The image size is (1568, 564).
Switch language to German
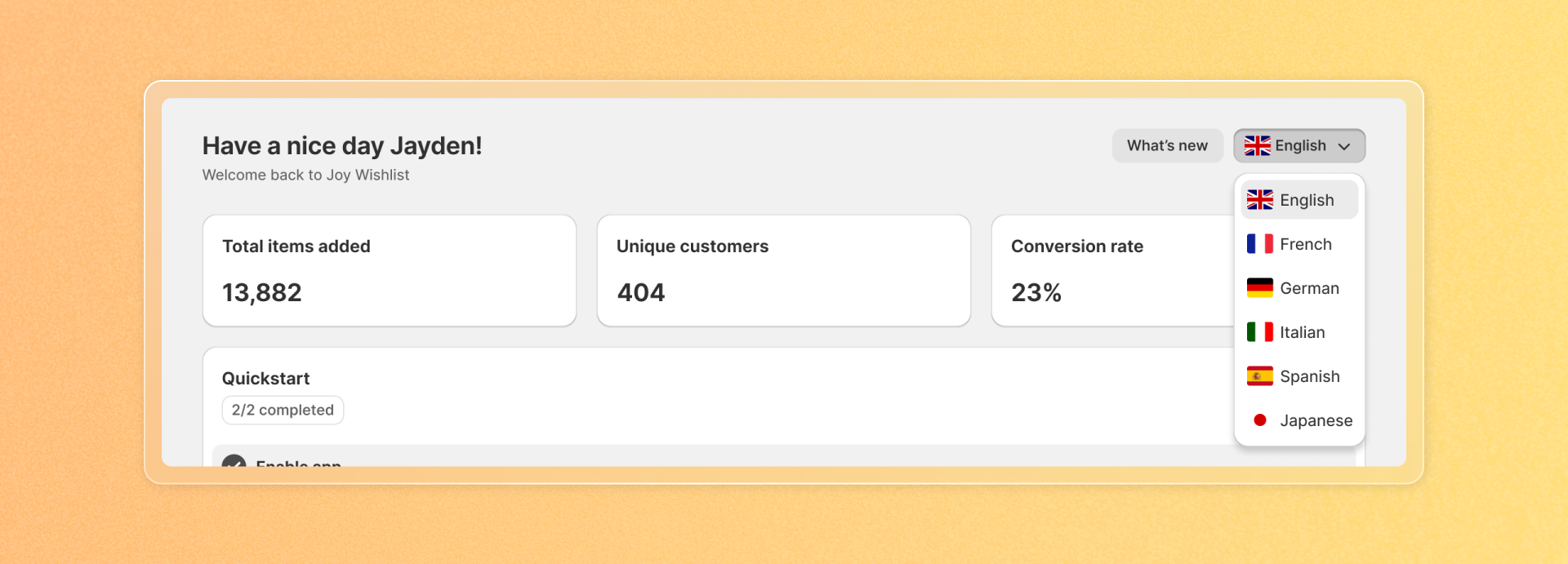point(1309,289)
